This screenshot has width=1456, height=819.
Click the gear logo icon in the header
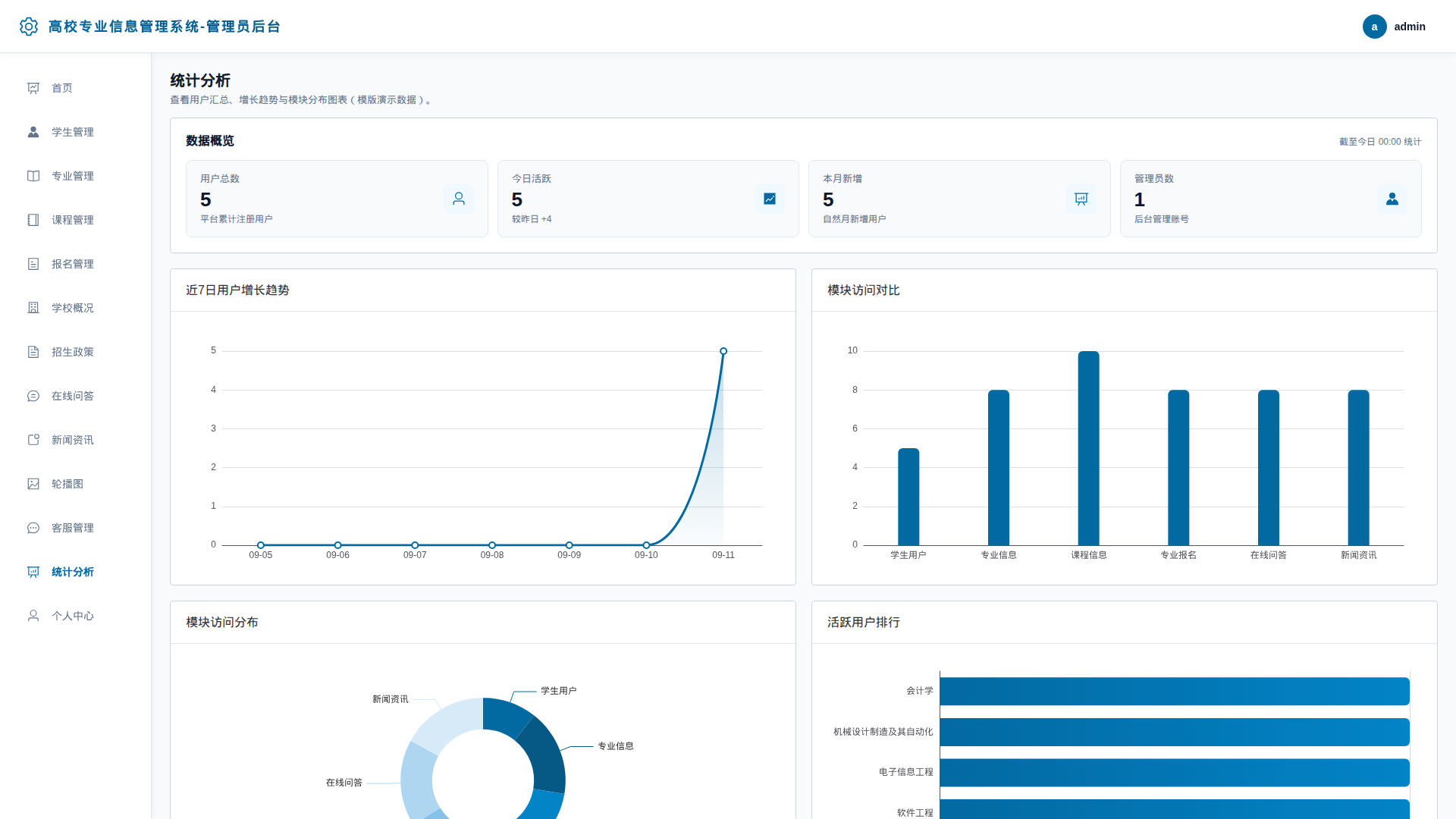pos(29,27)
